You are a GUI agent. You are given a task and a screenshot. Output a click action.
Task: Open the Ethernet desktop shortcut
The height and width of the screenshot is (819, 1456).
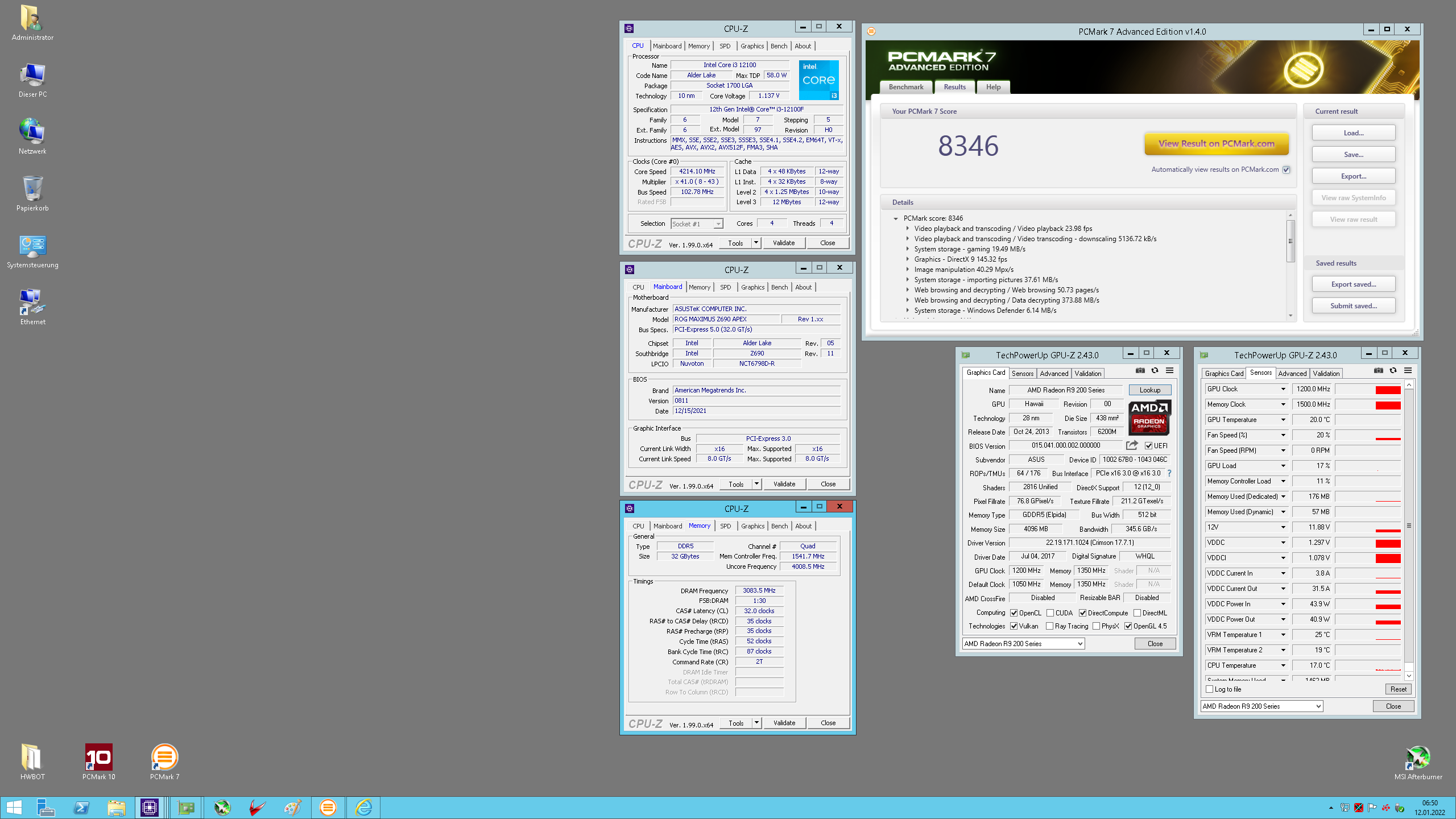(x=32, y=307)
